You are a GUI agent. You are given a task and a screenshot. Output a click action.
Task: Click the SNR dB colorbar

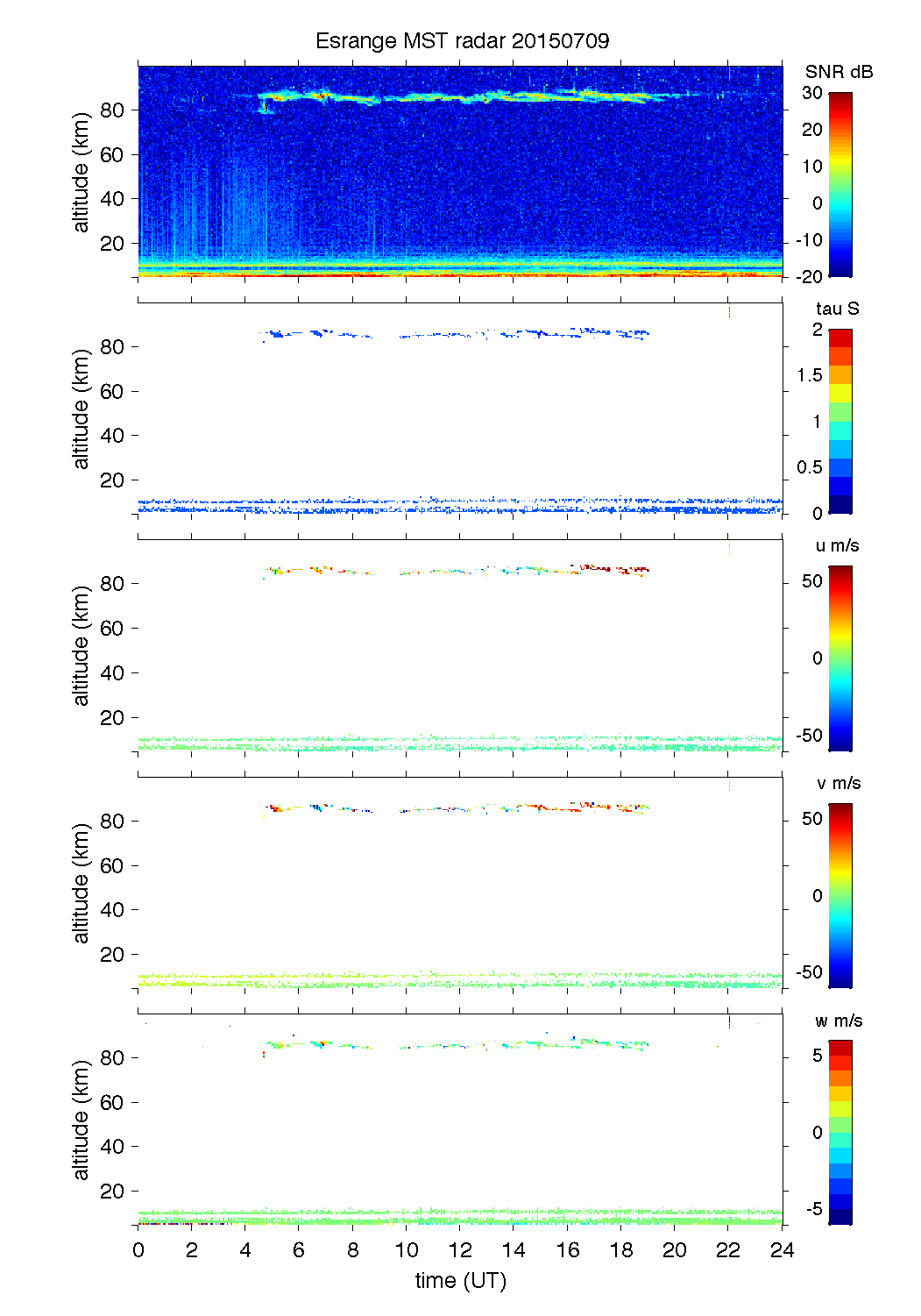(x=840, y=184)
